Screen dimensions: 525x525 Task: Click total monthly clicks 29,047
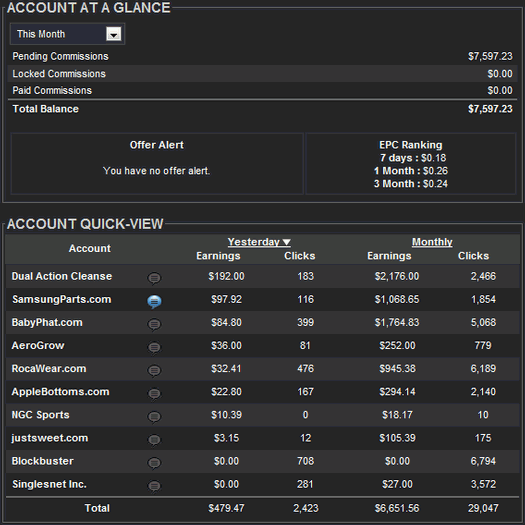coord(483,508)
